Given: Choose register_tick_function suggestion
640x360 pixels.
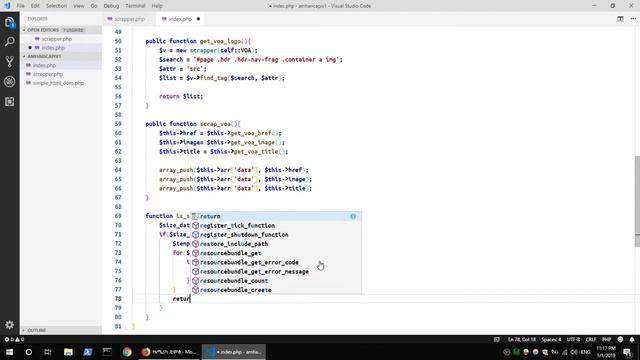Looking at the screenshot, I should (276, 225).
